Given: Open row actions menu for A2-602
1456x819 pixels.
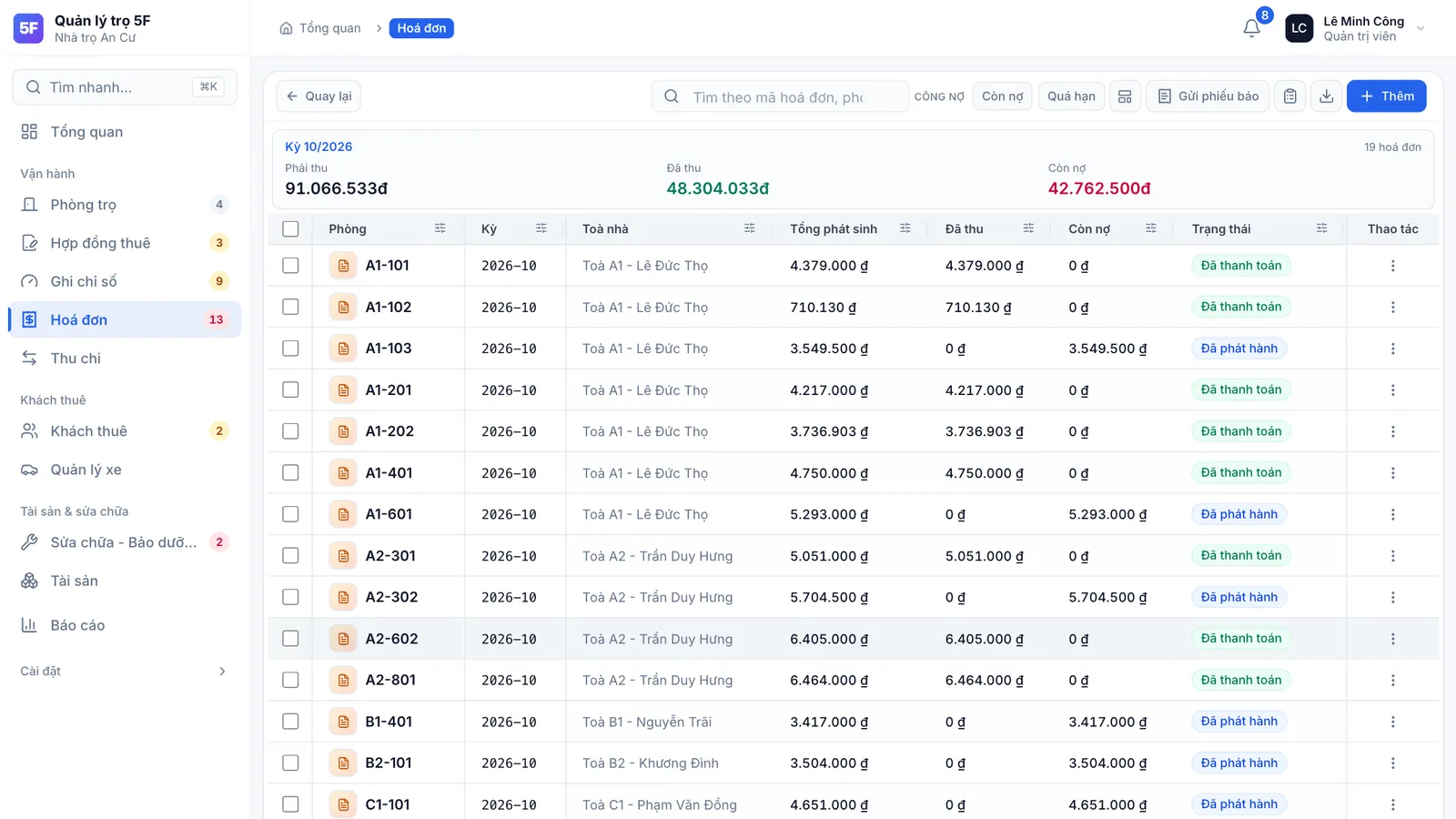Looking at the screenshot, I should coord(1392,639).
